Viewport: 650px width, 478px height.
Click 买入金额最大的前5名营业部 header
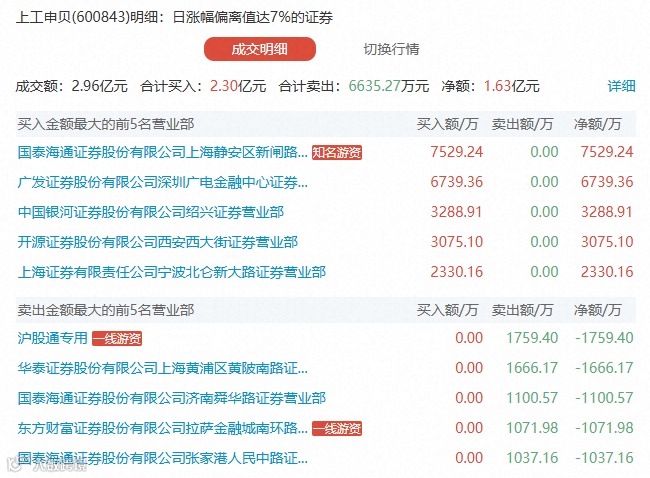point(106,124)
